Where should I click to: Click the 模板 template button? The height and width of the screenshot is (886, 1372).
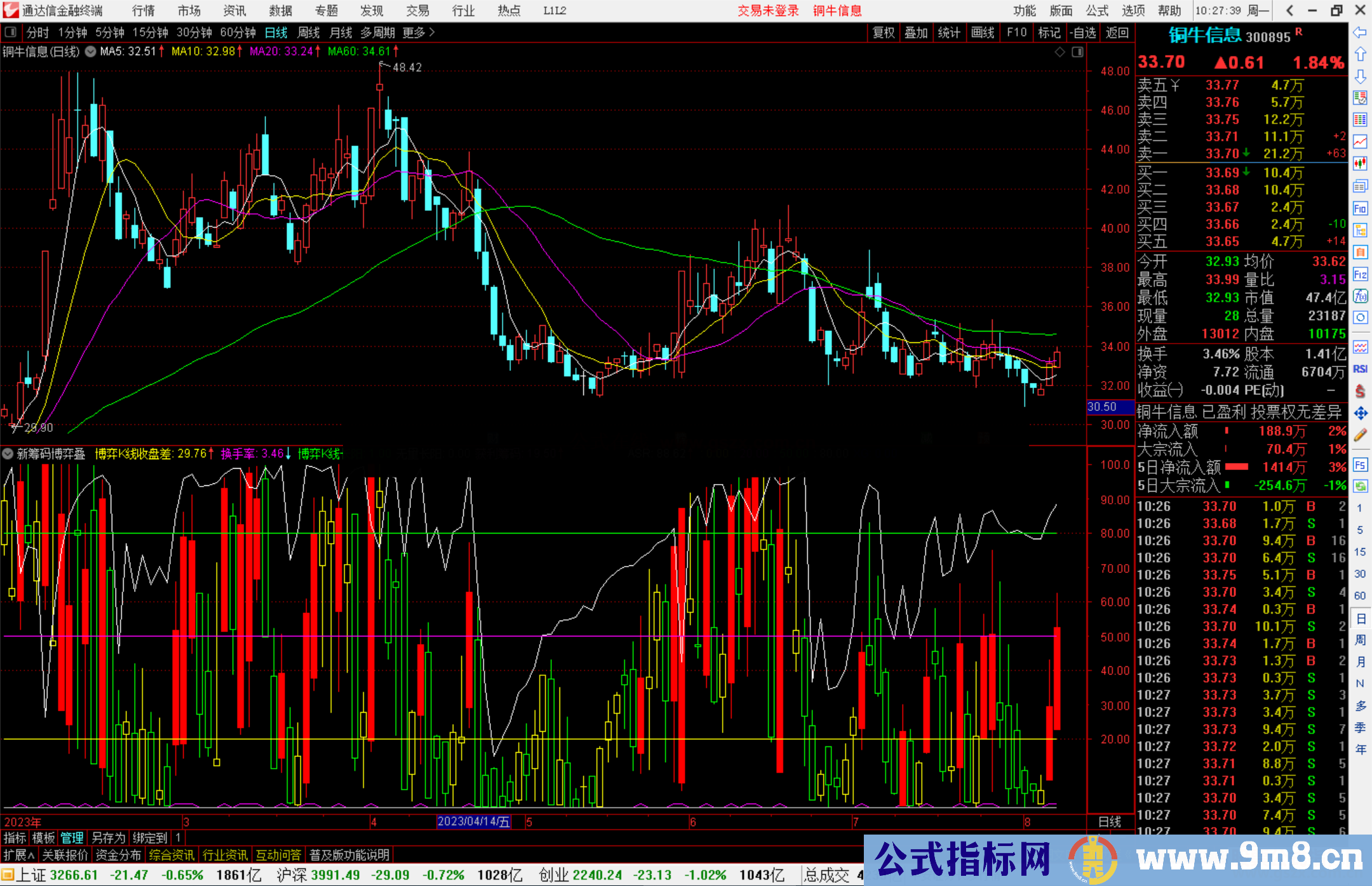(x=43, y=838)
